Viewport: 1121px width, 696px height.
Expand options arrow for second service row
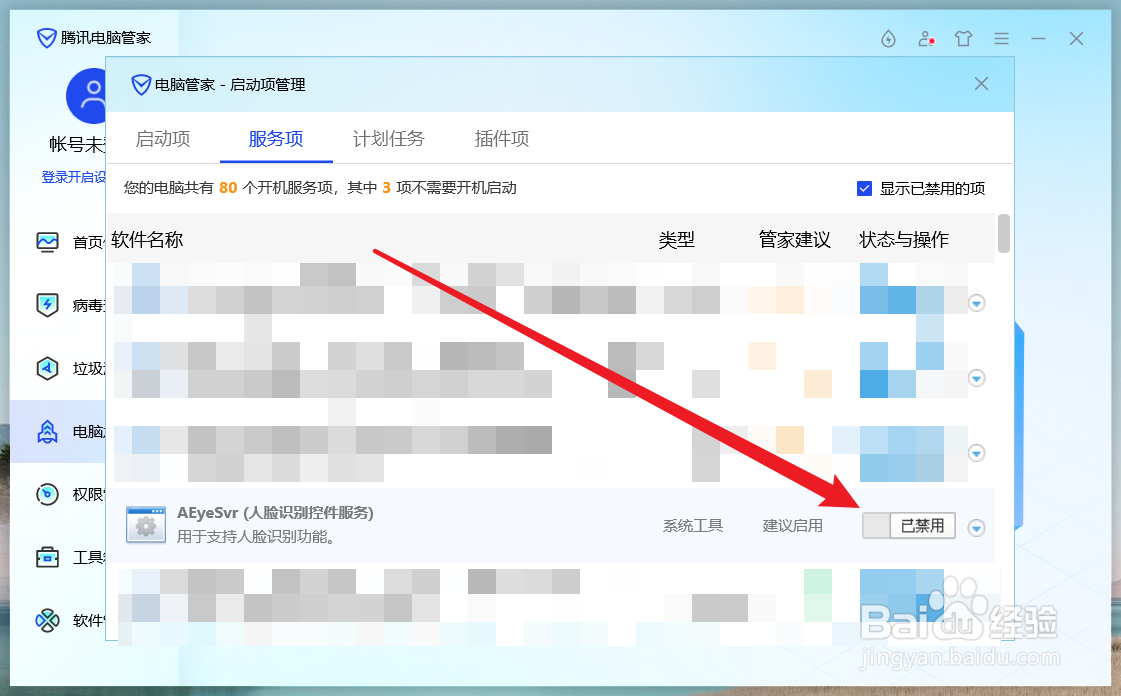(x=977, y=378)
